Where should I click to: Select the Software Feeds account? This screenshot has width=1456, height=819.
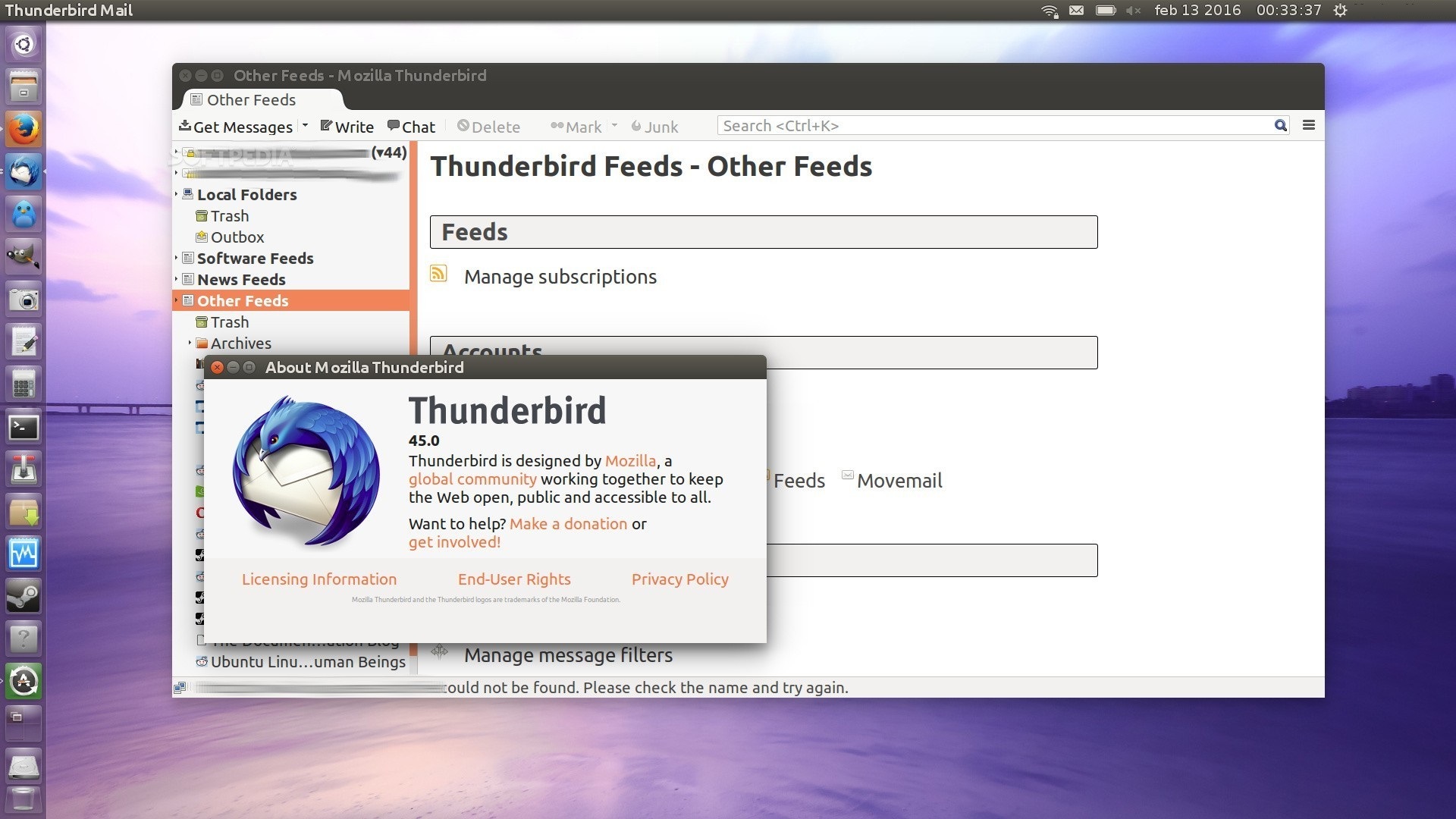[x=255, y=259]
